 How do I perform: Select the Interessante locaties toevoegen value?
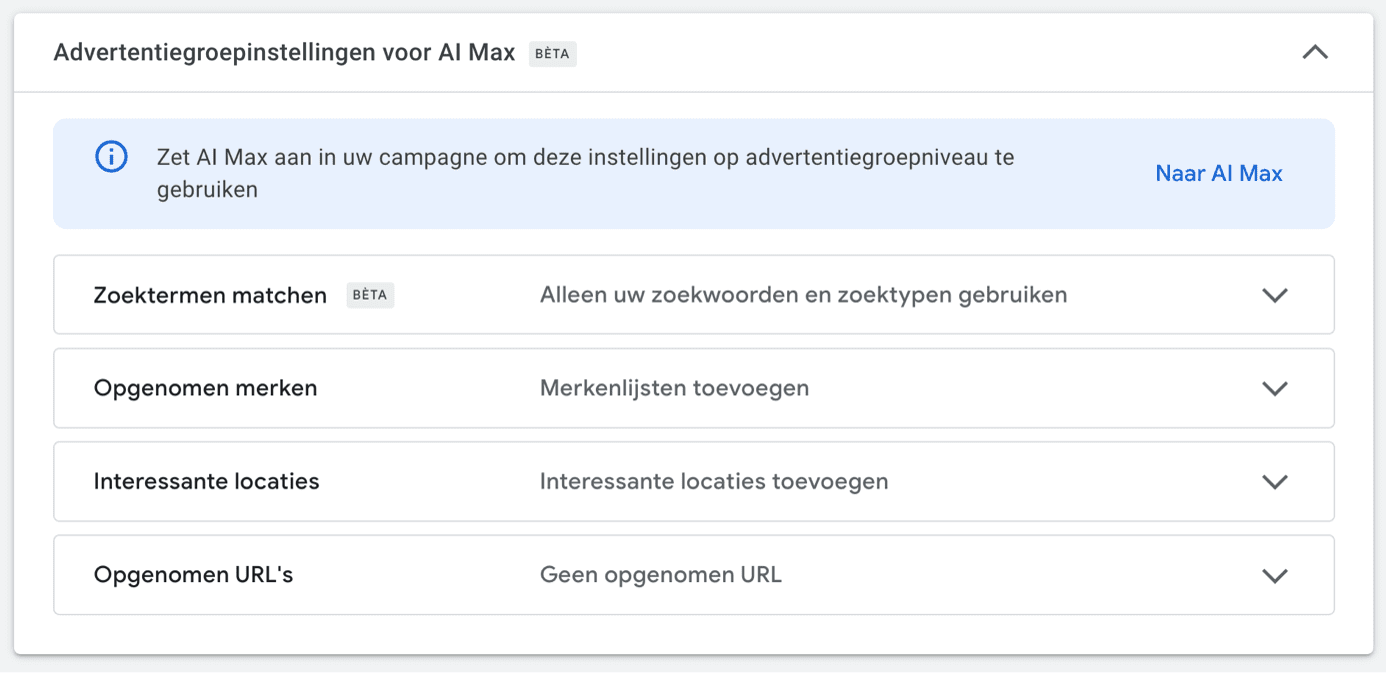(x=714, y=481)
